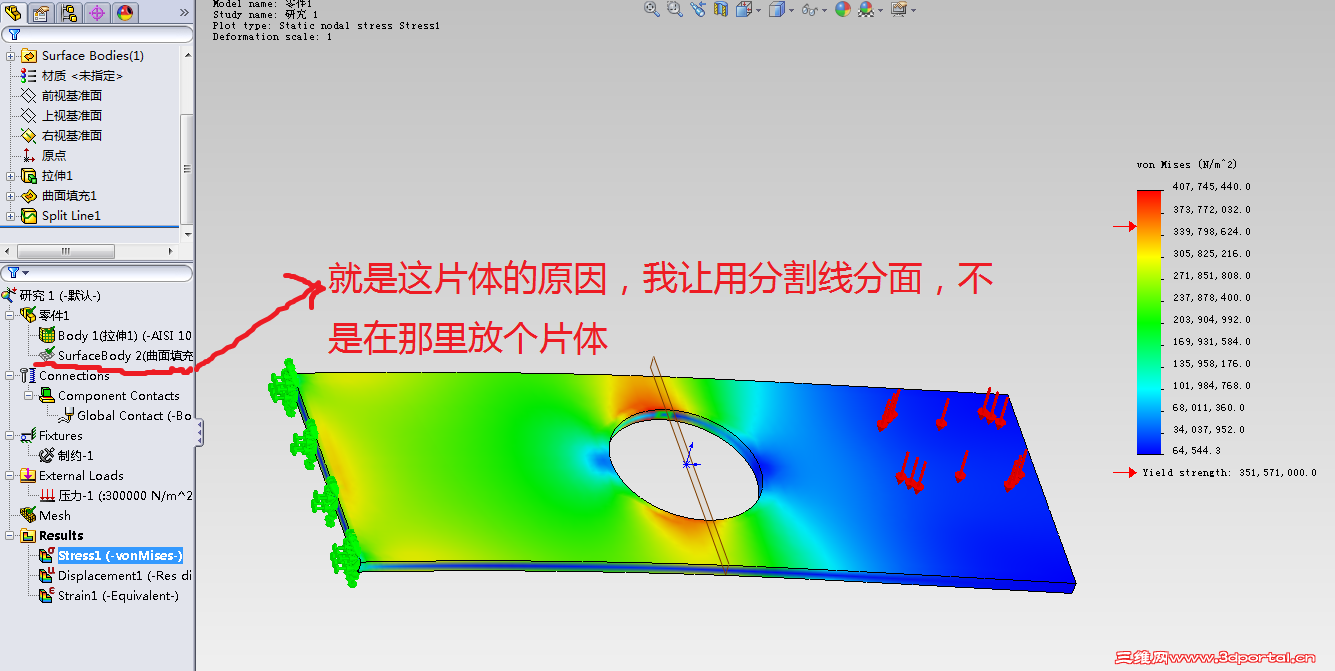The width and height of the screenshot is (1335, 671).
Task: Select the Fixtures tree item
Action: pos(52,436)
